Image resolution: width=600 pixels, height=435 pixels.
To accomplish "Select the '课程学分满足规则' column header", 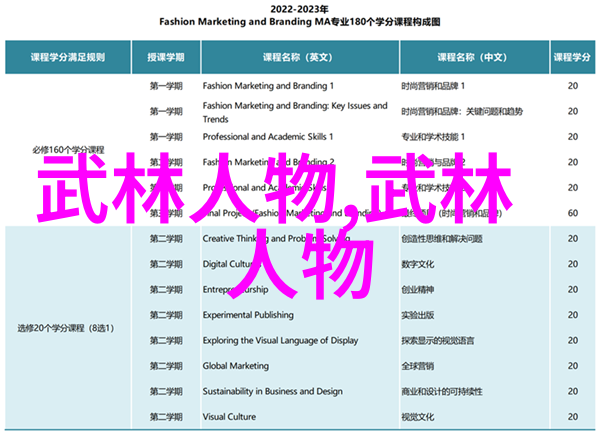I will 68,57.
